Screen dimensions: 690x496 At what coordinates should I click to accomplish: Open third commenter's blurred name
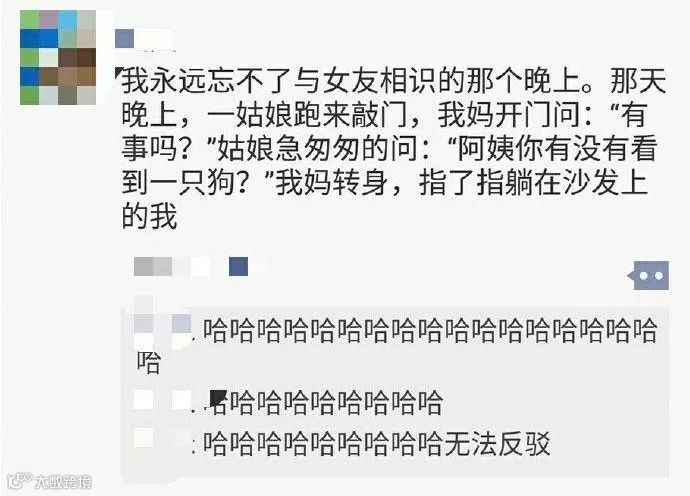pos(163,438)
